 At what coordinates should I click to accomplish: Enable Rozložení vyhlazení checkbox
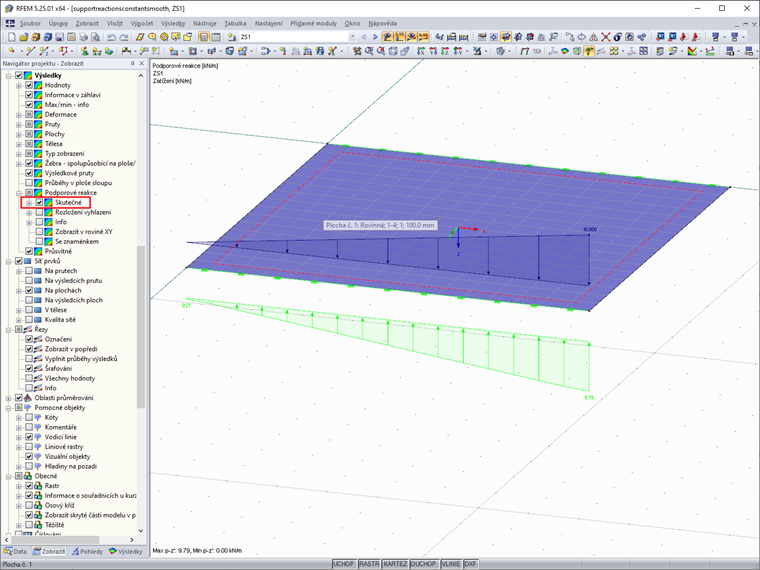pos(39,212)
